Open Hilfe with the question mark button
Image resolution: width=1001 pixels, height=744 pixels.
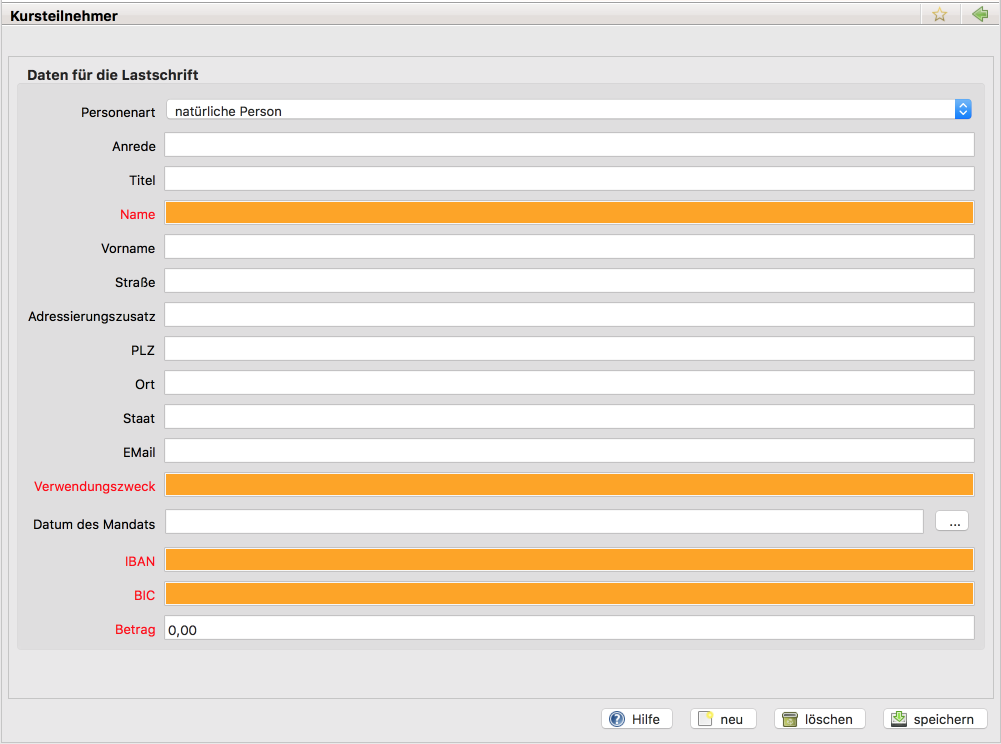click(636, 719)
